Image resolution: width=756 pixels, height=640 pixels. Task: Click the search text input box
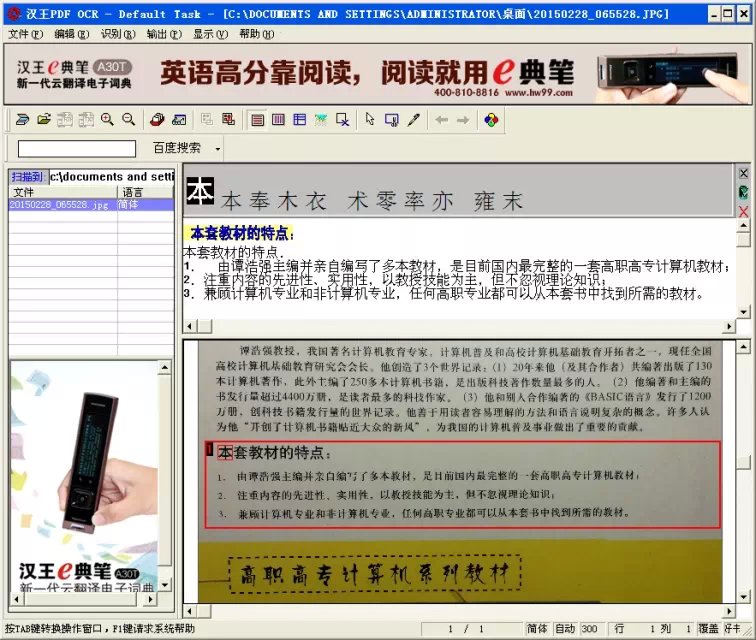point(76,148)
